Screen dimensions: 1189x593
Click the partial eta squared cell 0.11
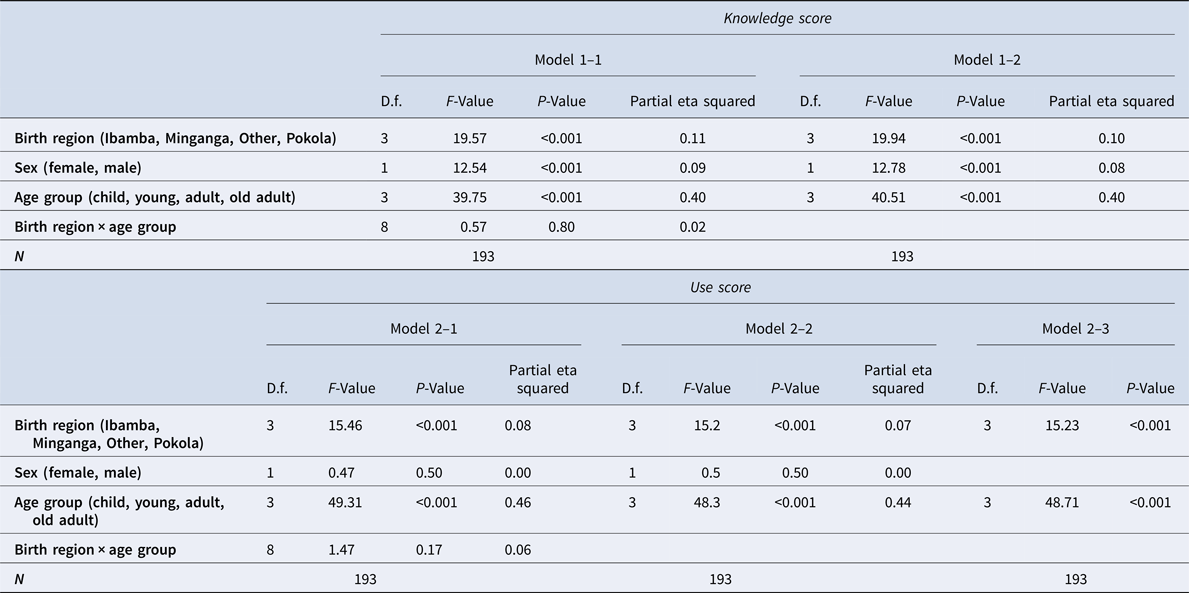point(692,138)
